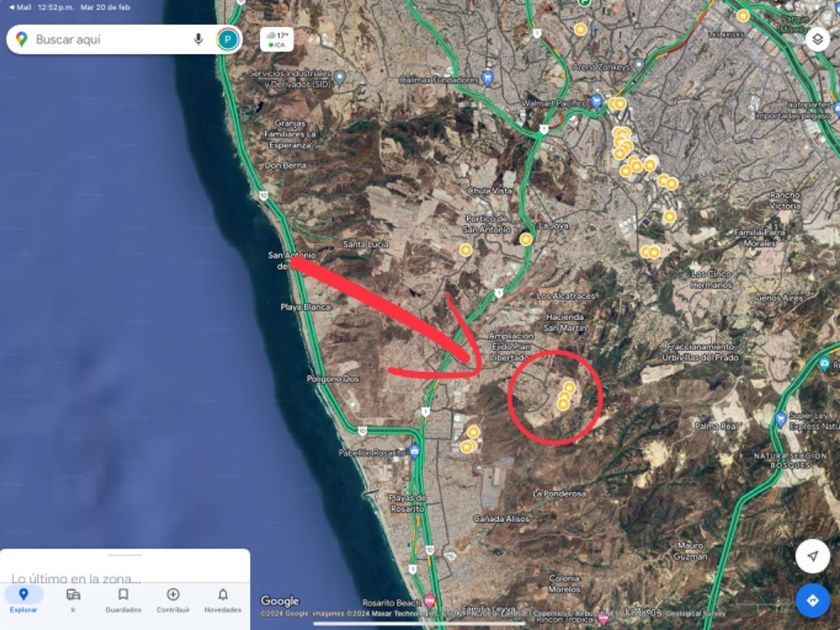The width and height of the screenshot is (840, 630).
Task: Switch to the Explorar tab
Action: point(24,600)
